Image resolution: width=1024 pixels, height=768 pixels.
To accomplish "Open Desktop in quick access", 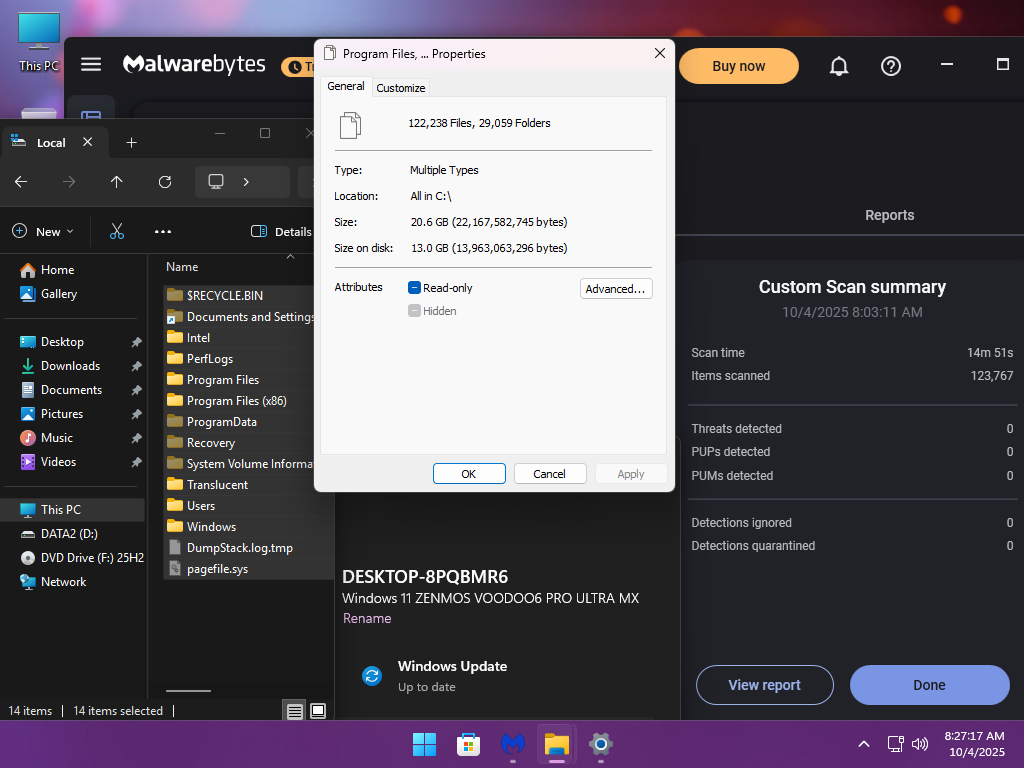I will tap(62, 342).
